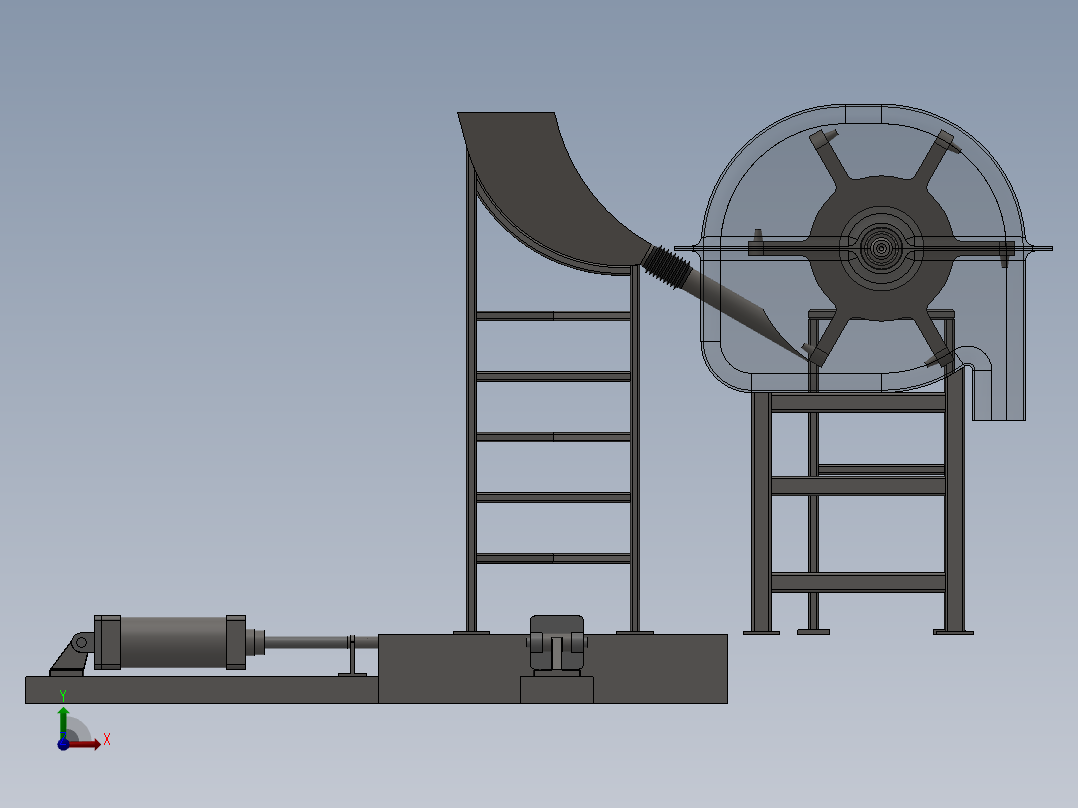
Task: Select the bottom rung of the ladder frame
Action: pyautogui.click(x=553, y=558)
